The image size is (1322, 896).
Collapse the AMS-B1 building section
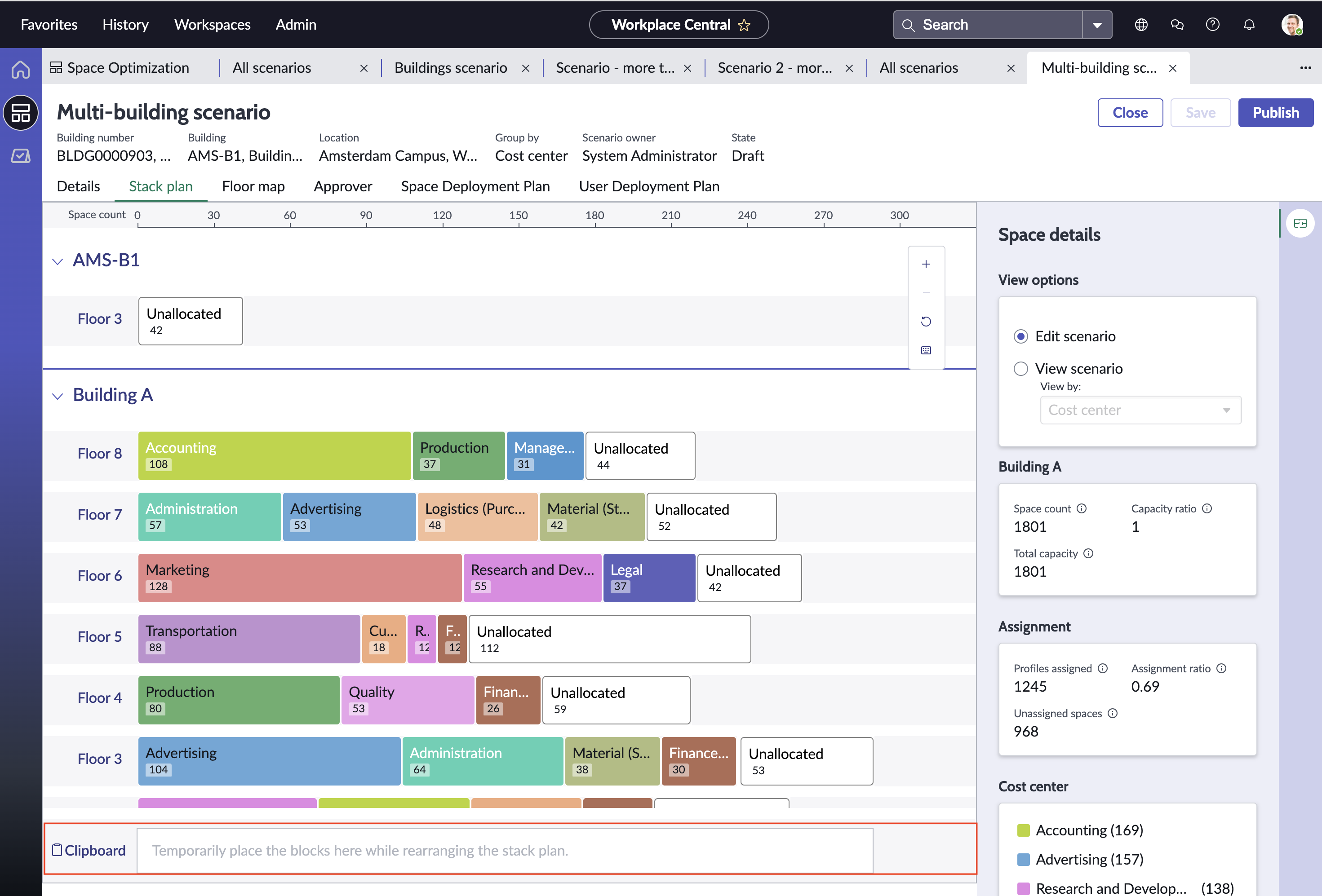[x=58, y=261]
